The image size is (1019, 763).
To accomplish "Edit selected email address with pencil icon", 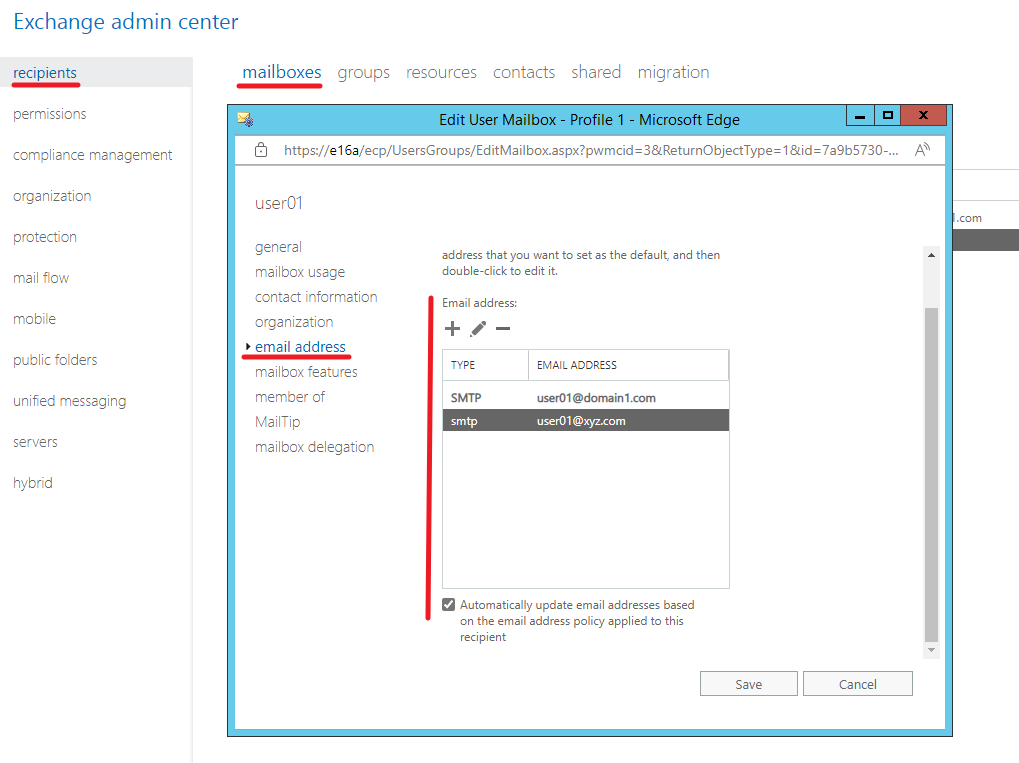I will tap(478, 329).
